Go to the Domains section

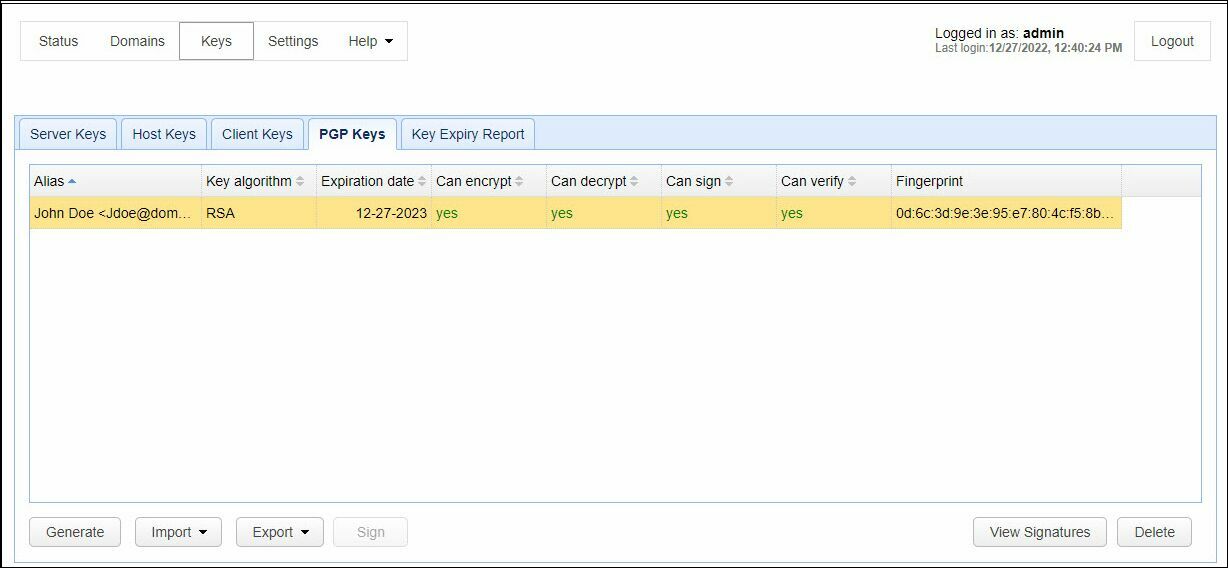pyautogui.click(x=137, y=41)
